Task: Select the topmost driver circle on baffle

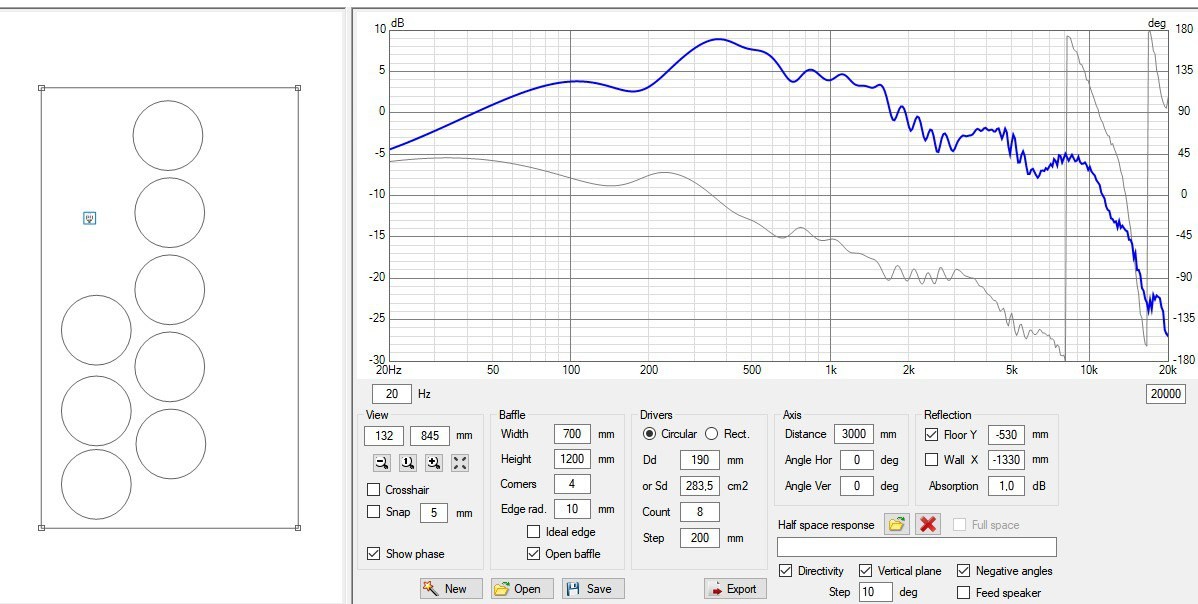Action: point(168,135)
